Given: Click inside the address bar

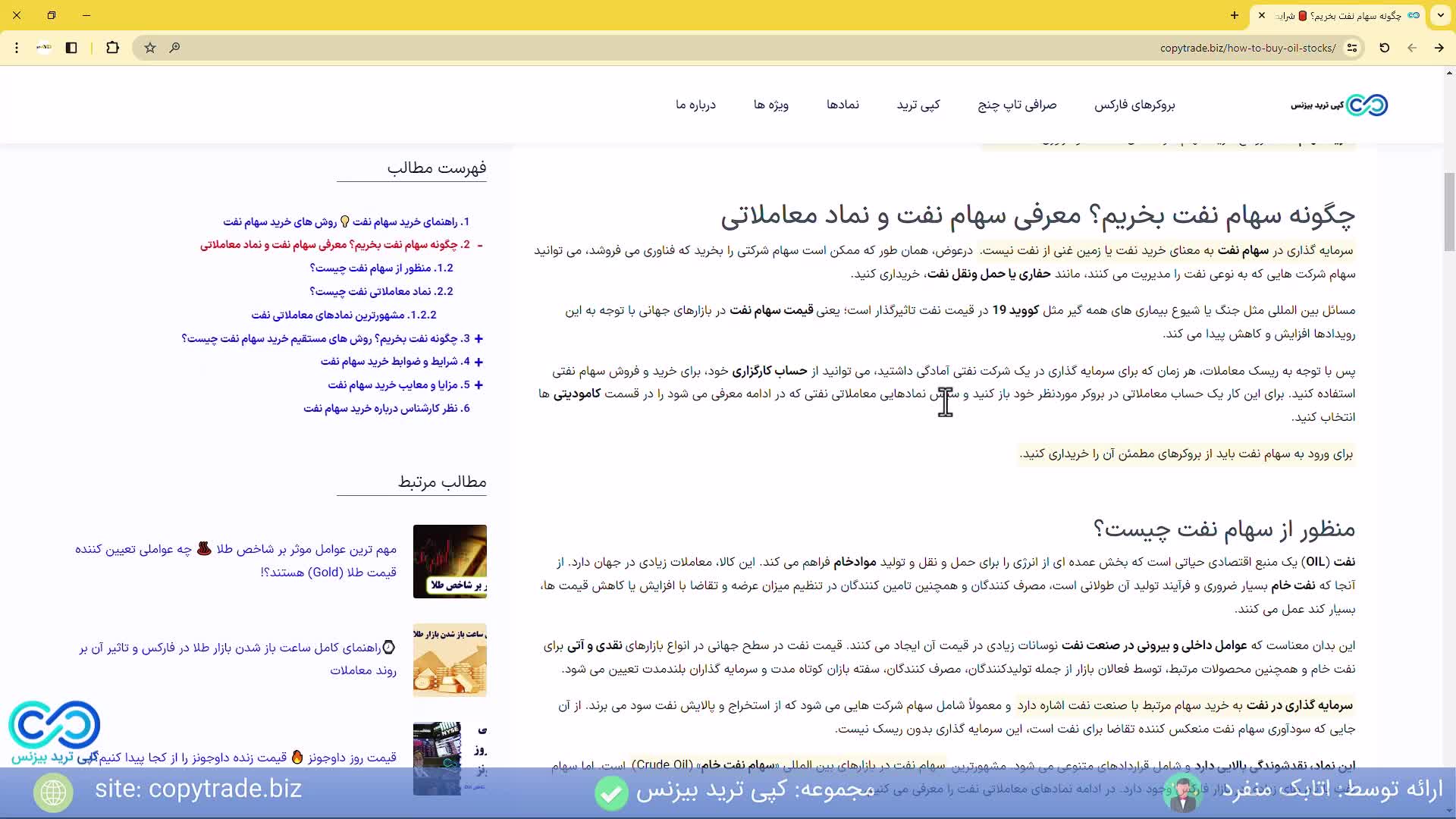Looking at the screenshot, I should point(1246,48).
